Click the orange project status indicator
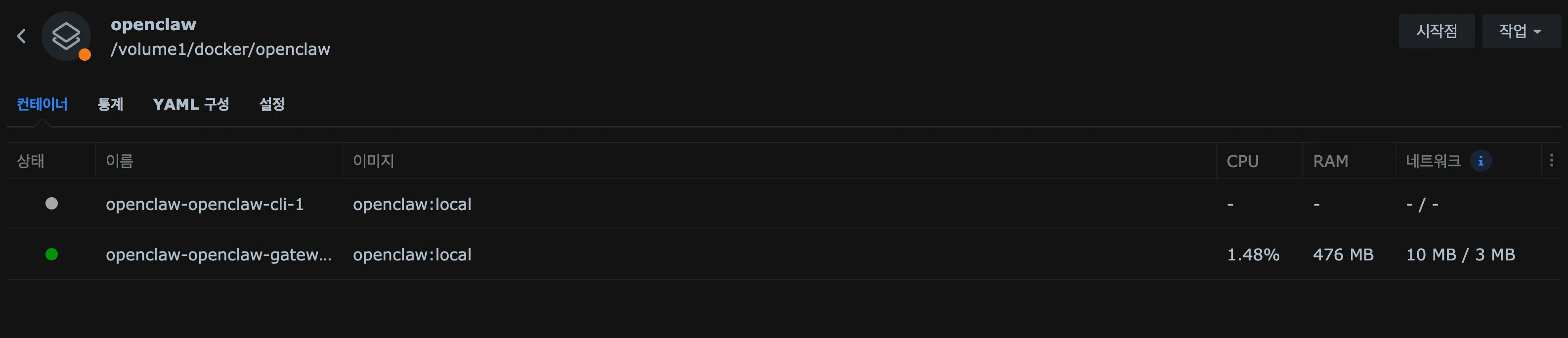This screenshot has width=1568, height=338. 85,55
